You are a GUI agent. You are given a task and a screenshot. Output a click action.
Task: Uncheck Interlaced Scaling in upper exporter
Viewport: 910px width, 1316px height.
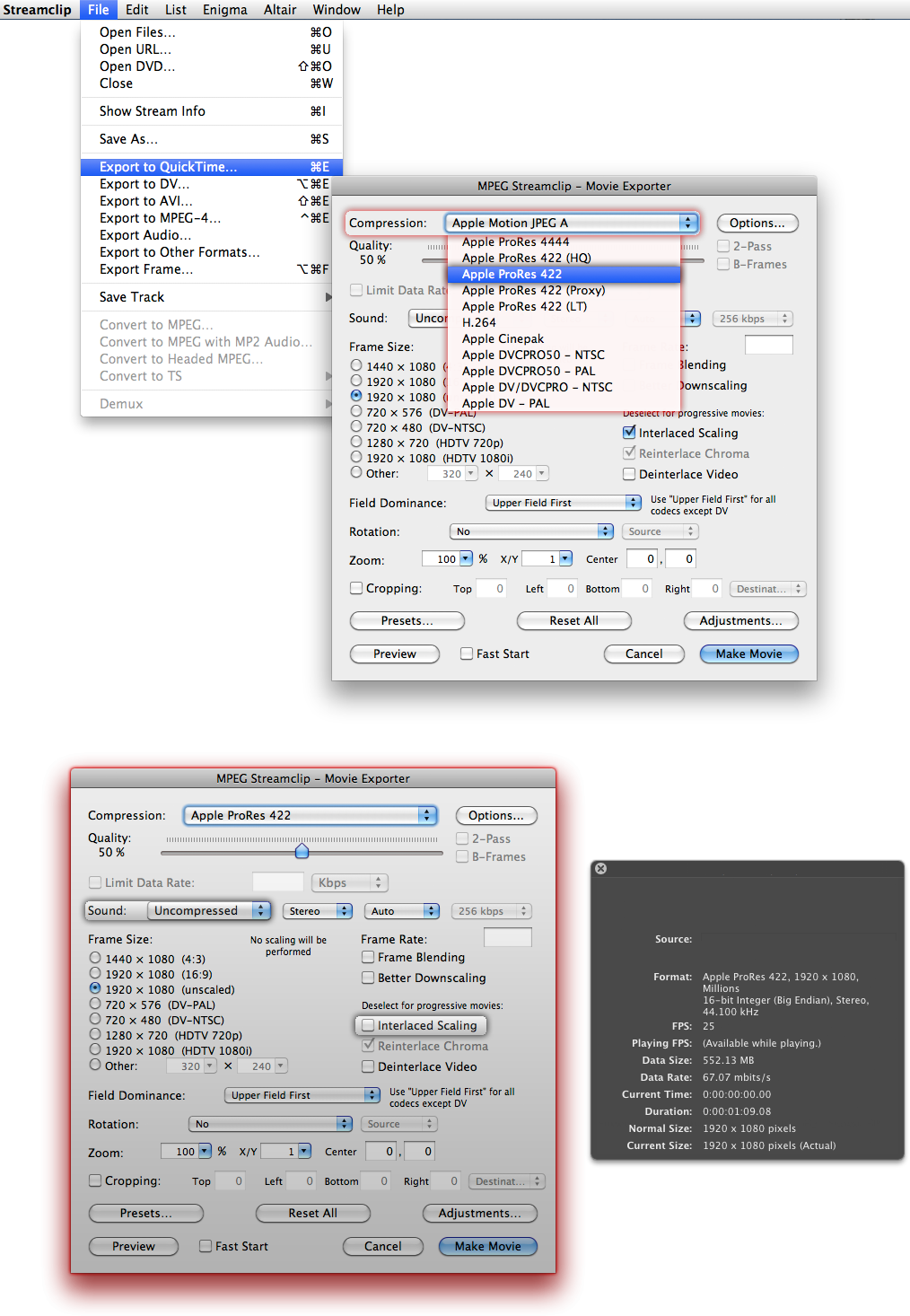click(x=629, y=433)
